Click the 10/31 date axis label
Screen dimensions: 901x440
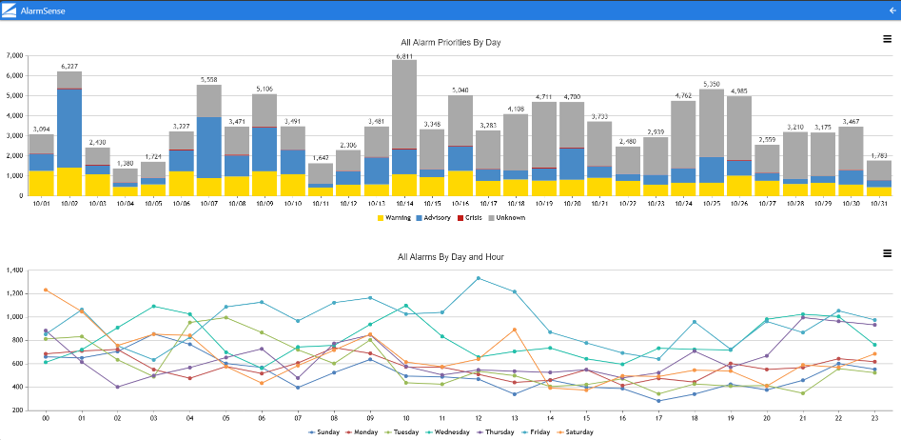879,204
